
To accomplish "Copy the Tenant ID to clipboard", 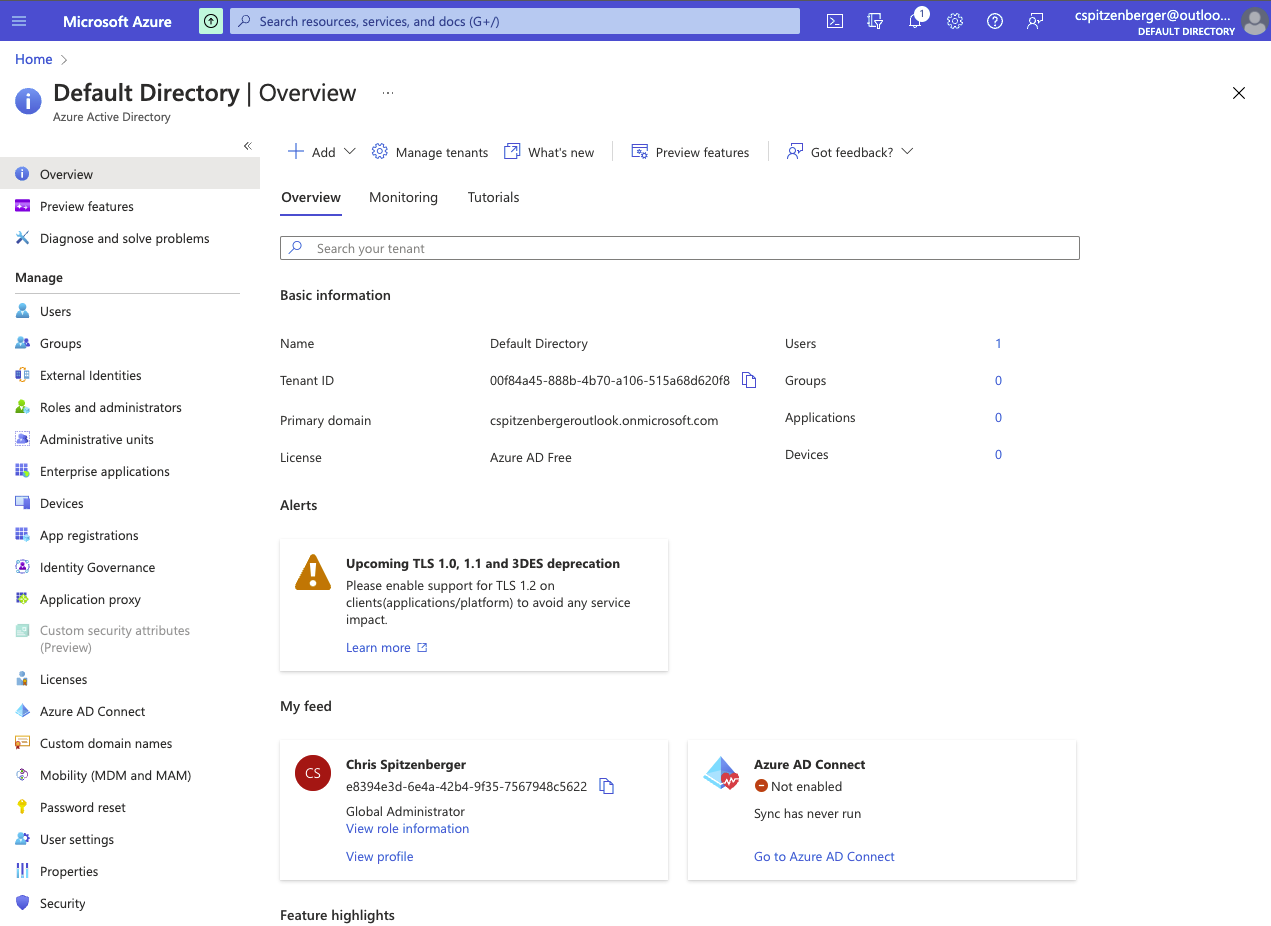I will coord(748,380).
